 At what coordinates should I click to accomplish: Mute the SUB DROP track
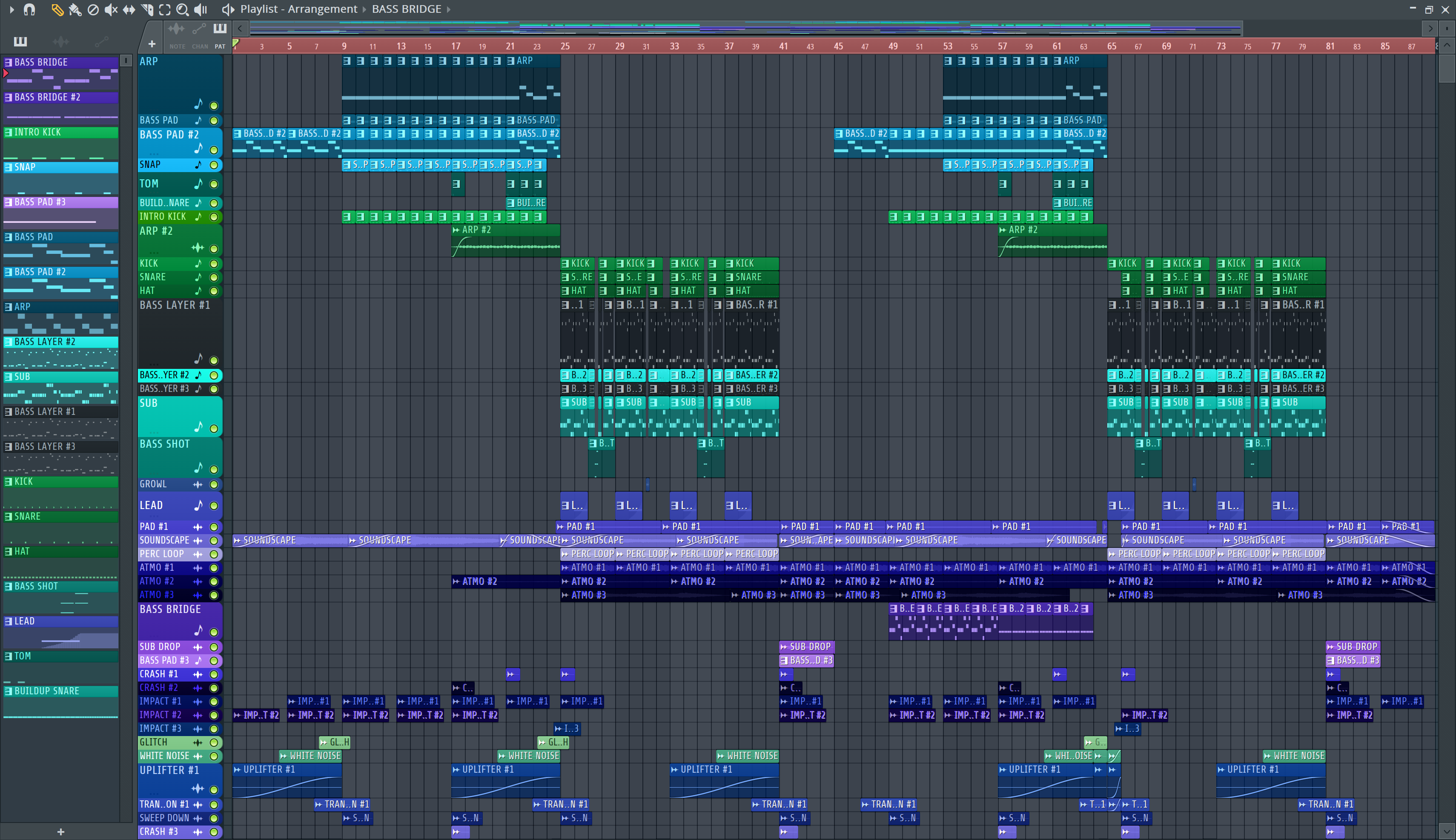214,647
